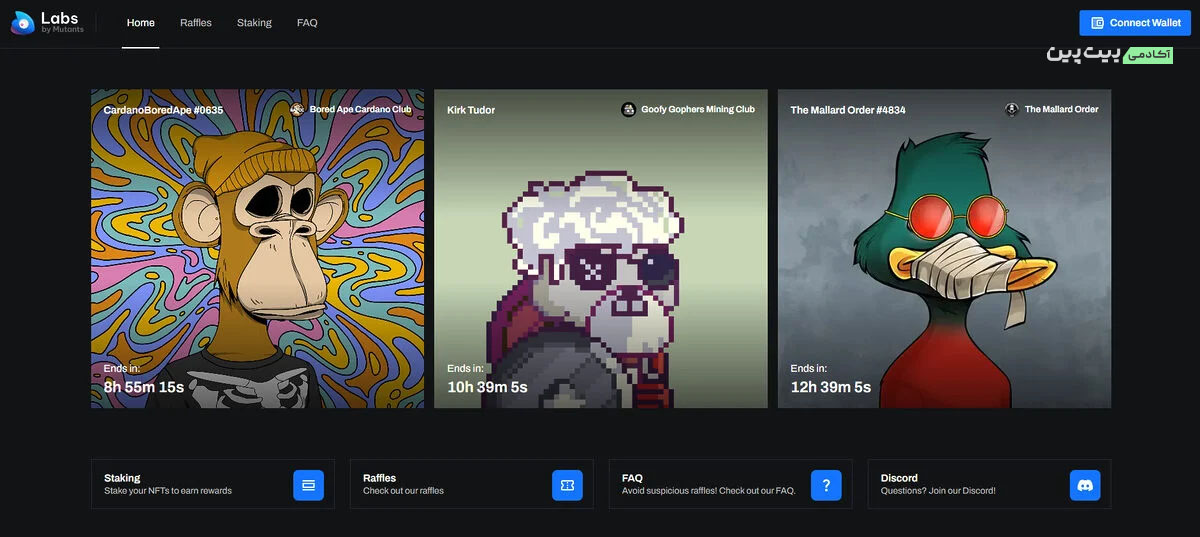Open the Raffles card heading
Screen dimensions: 1200x537
[x=380, y=478]
